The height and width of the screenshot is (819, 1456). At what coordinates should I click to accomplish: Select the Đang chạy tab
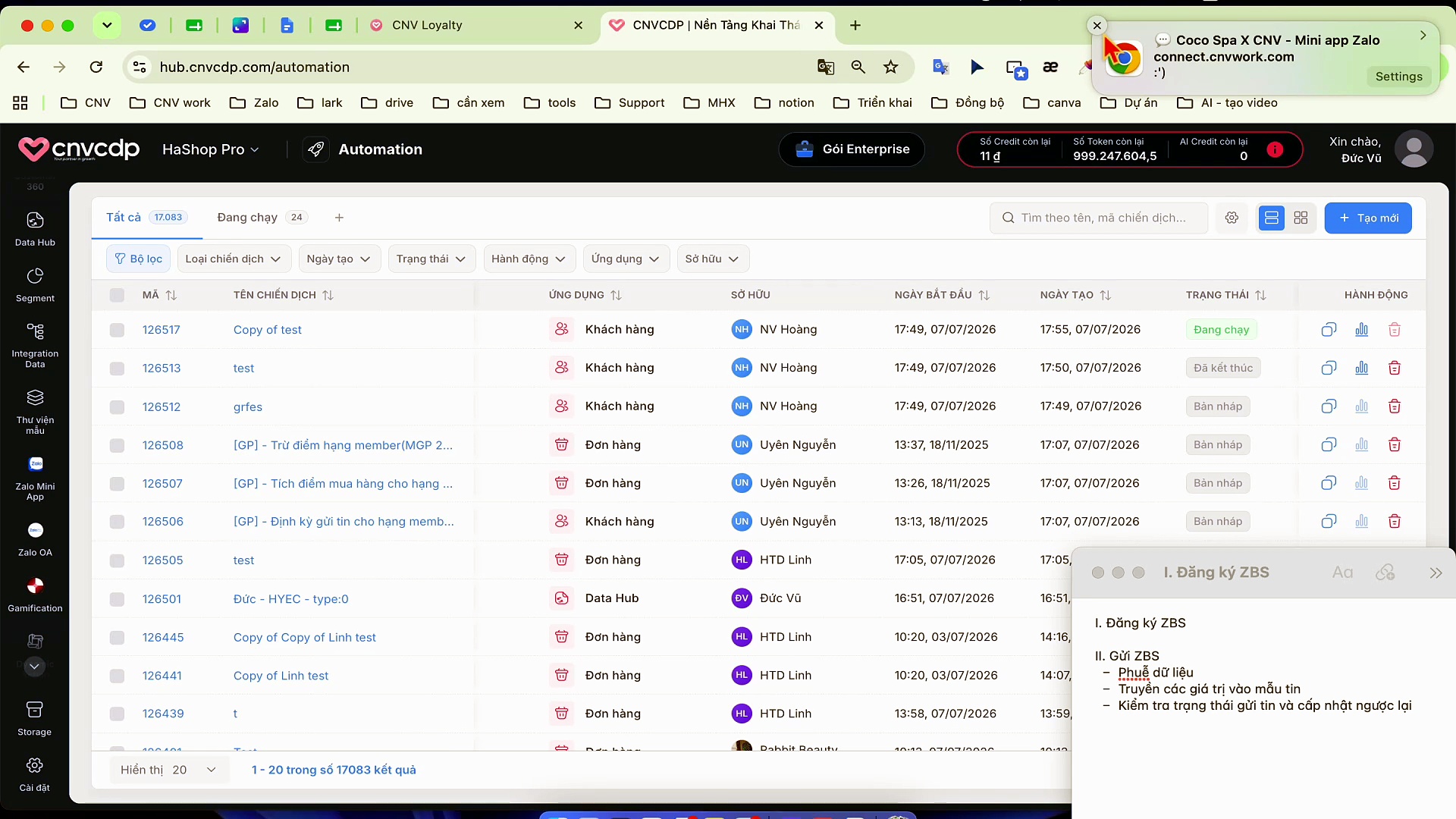262,218
